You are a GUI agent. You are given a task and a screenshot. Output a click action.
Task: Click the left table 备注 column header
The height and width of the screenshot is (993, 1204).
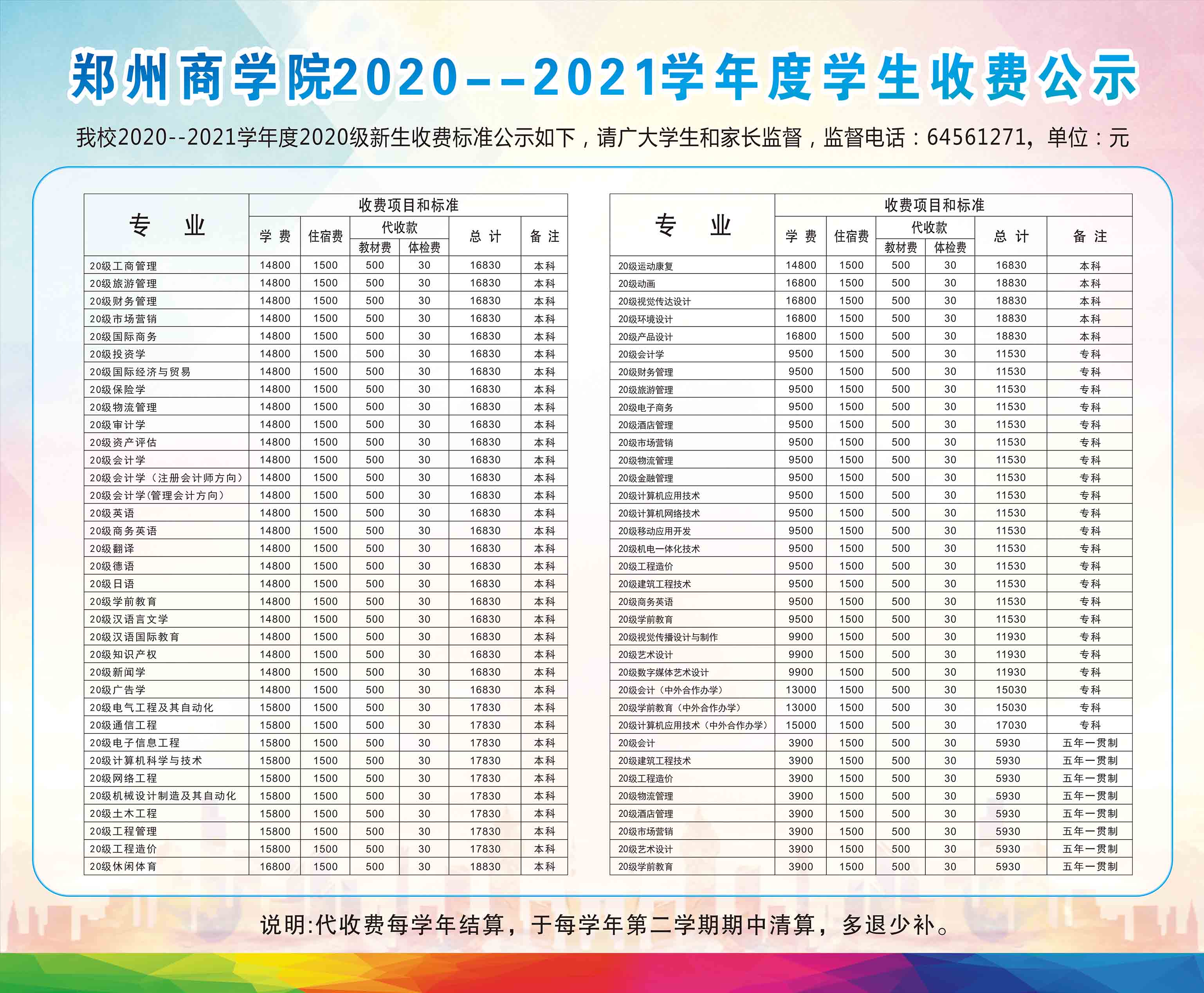pos(544,236)
